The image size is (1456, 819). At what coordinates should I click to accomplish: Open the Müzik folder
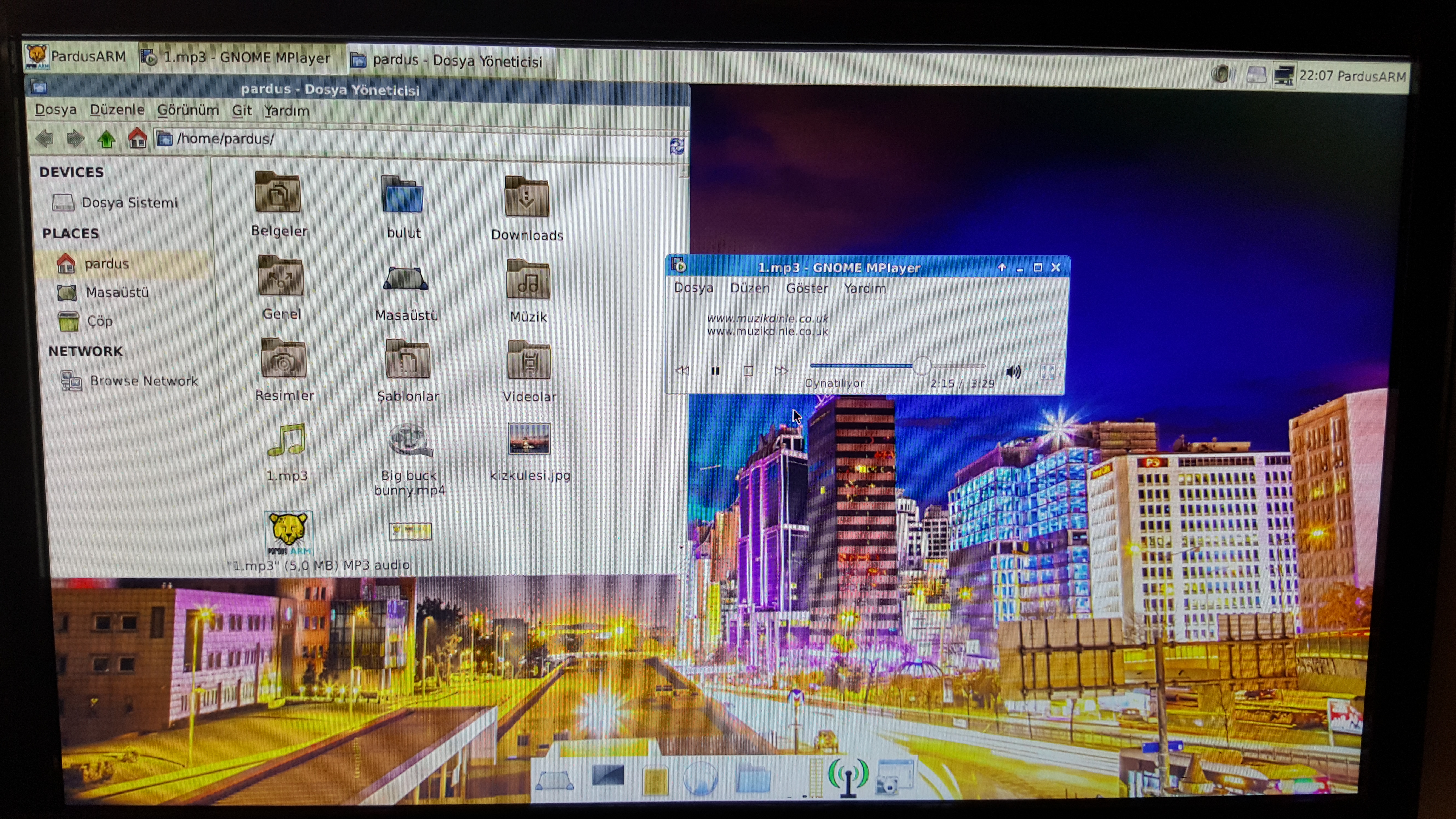(528, 291)
